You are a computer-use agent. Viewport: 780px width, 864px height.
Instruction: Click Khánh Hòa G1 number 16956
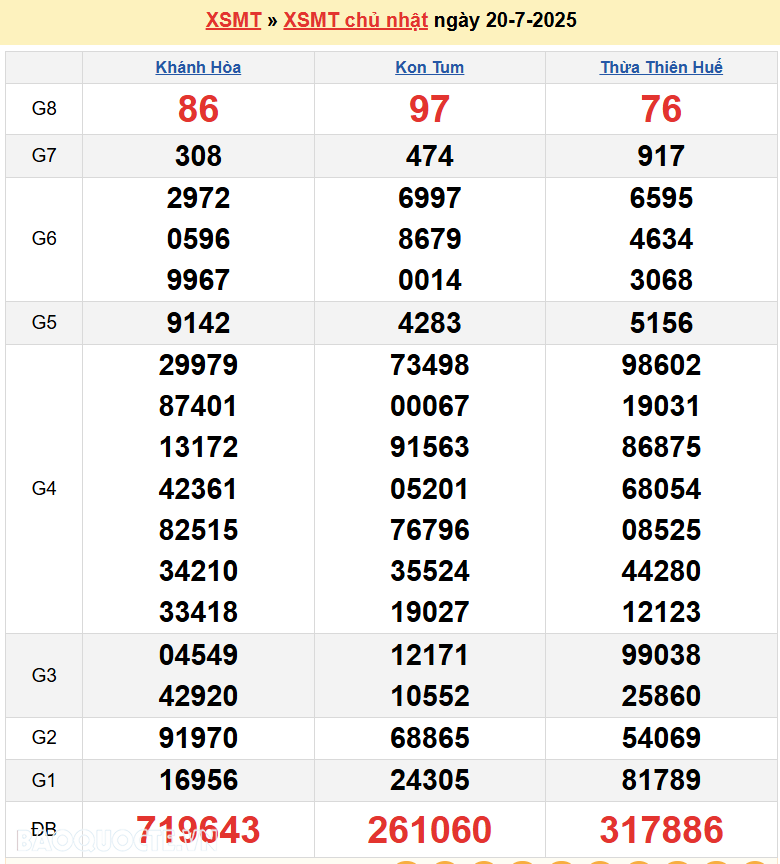point(198,779)
